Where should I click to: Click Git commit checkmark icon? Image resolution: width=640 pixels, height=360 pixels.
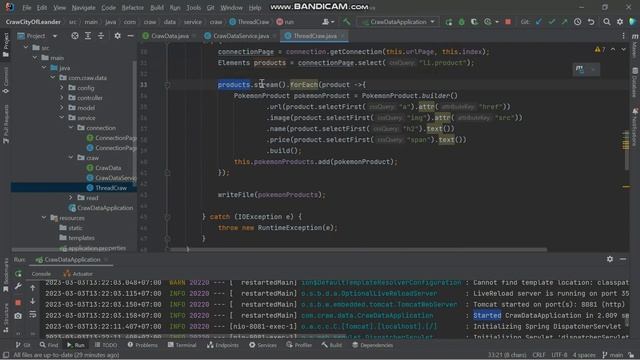tap(552, 22)
